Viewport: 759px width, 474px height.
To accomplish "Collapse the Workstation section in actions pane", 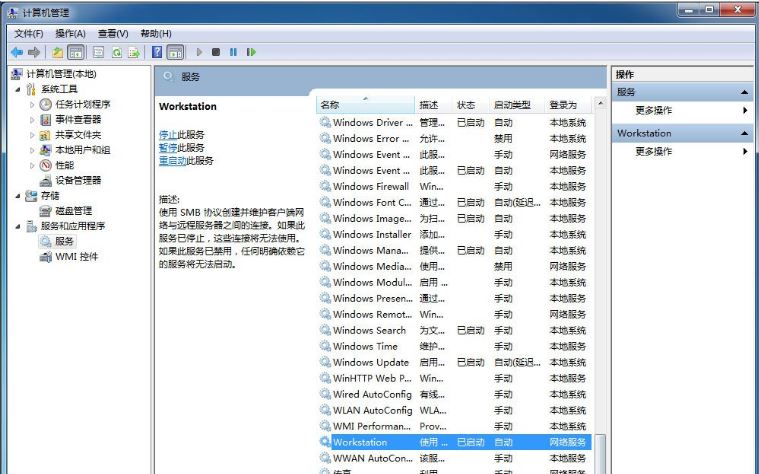I will click(744, 133).
